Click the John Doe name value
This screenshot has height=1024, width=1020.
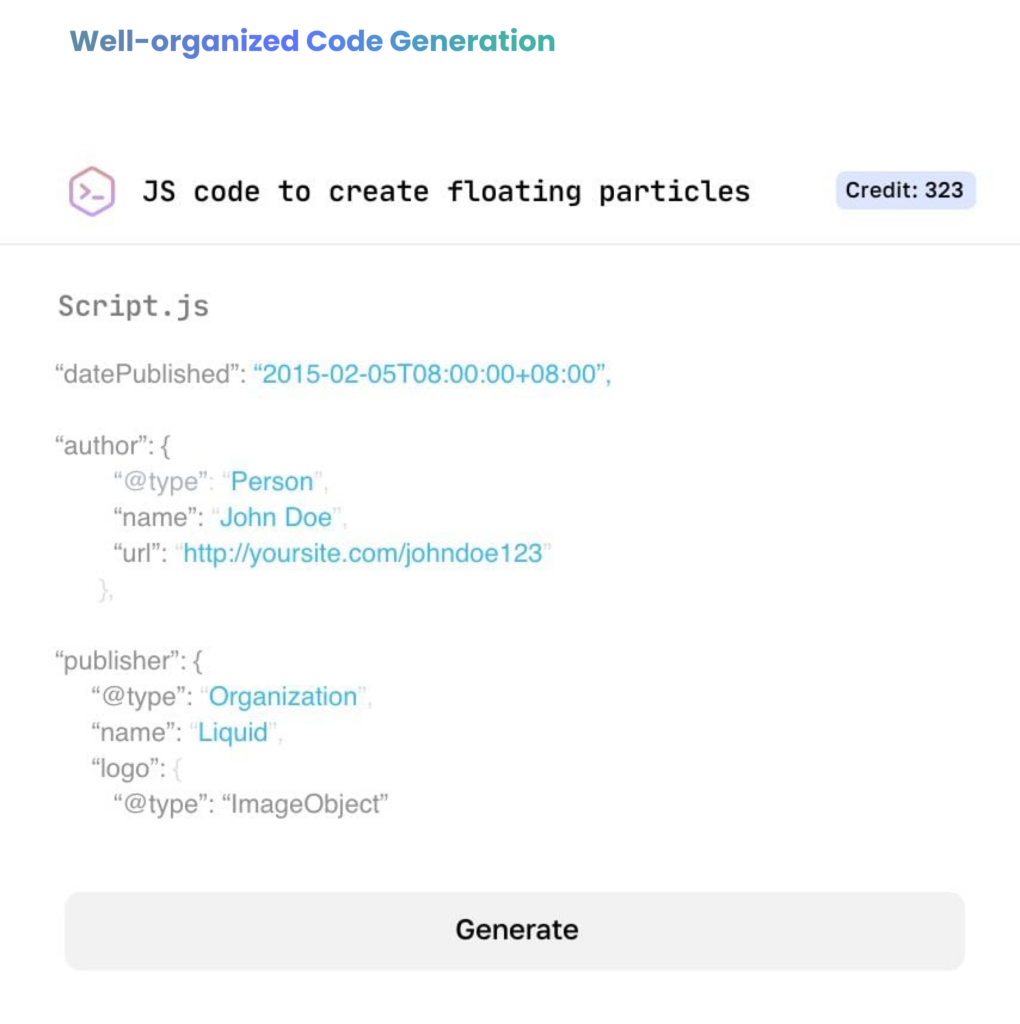click(276, 517)
